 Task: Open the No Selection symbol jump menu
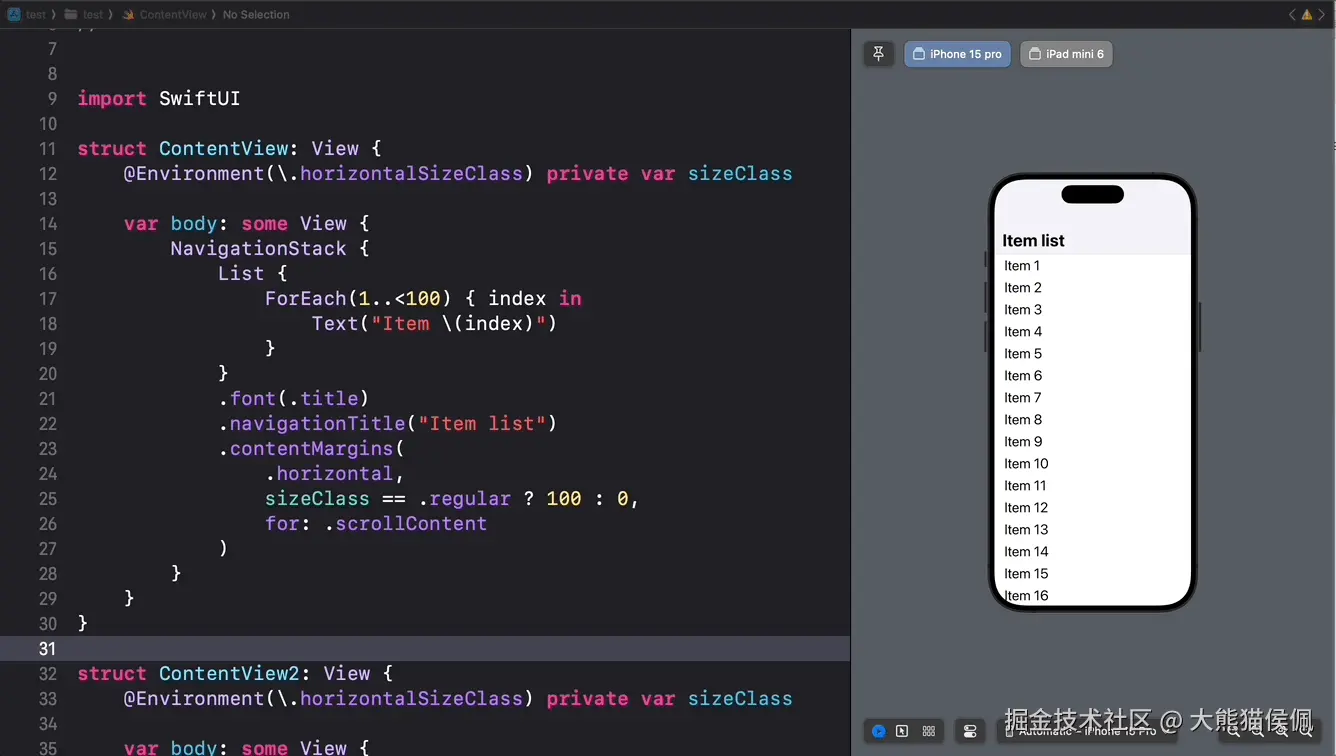point(256,14)
